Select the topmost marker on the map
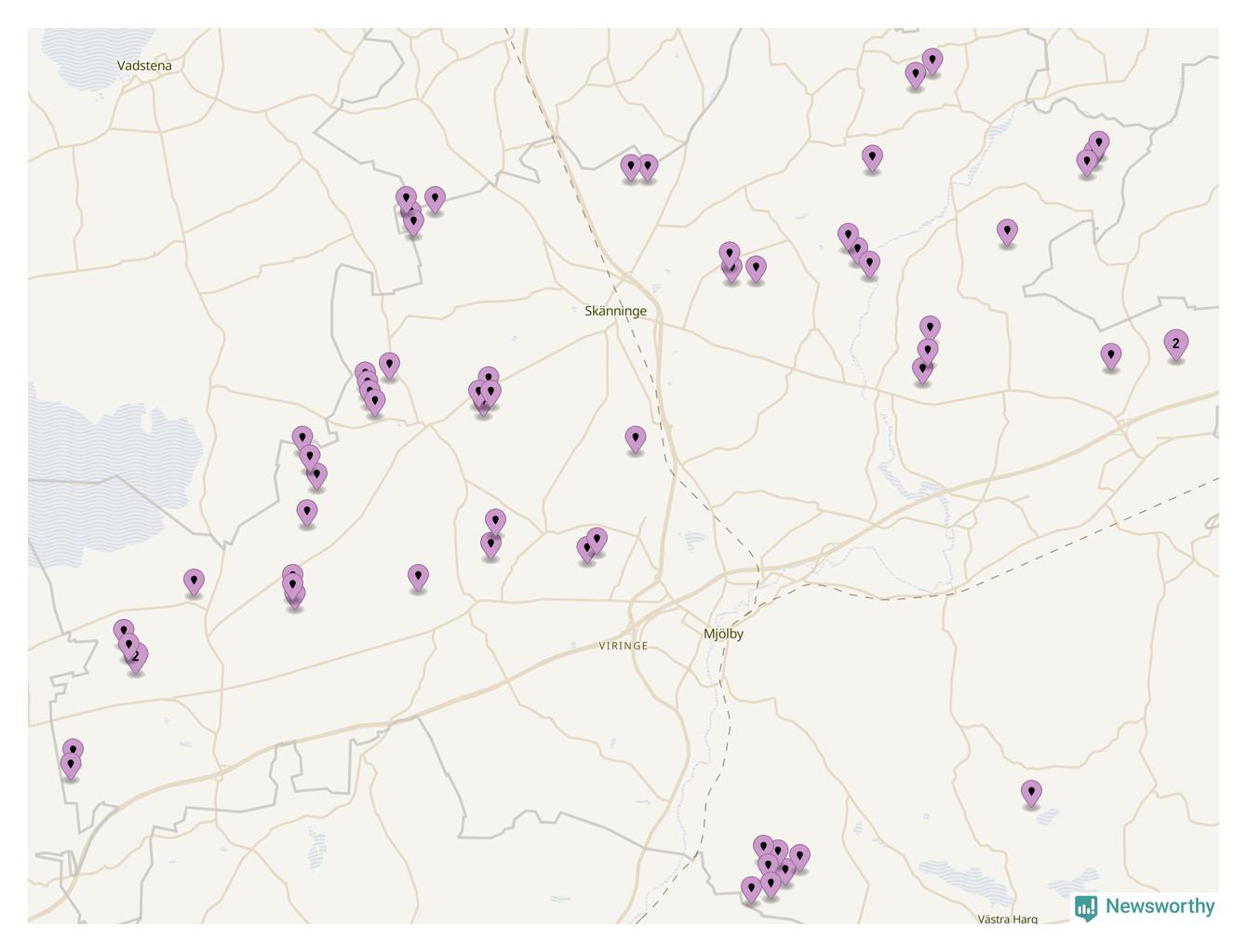Image resolution: width=1247 pixels, height=952 pixels. (x=932, y=61)
